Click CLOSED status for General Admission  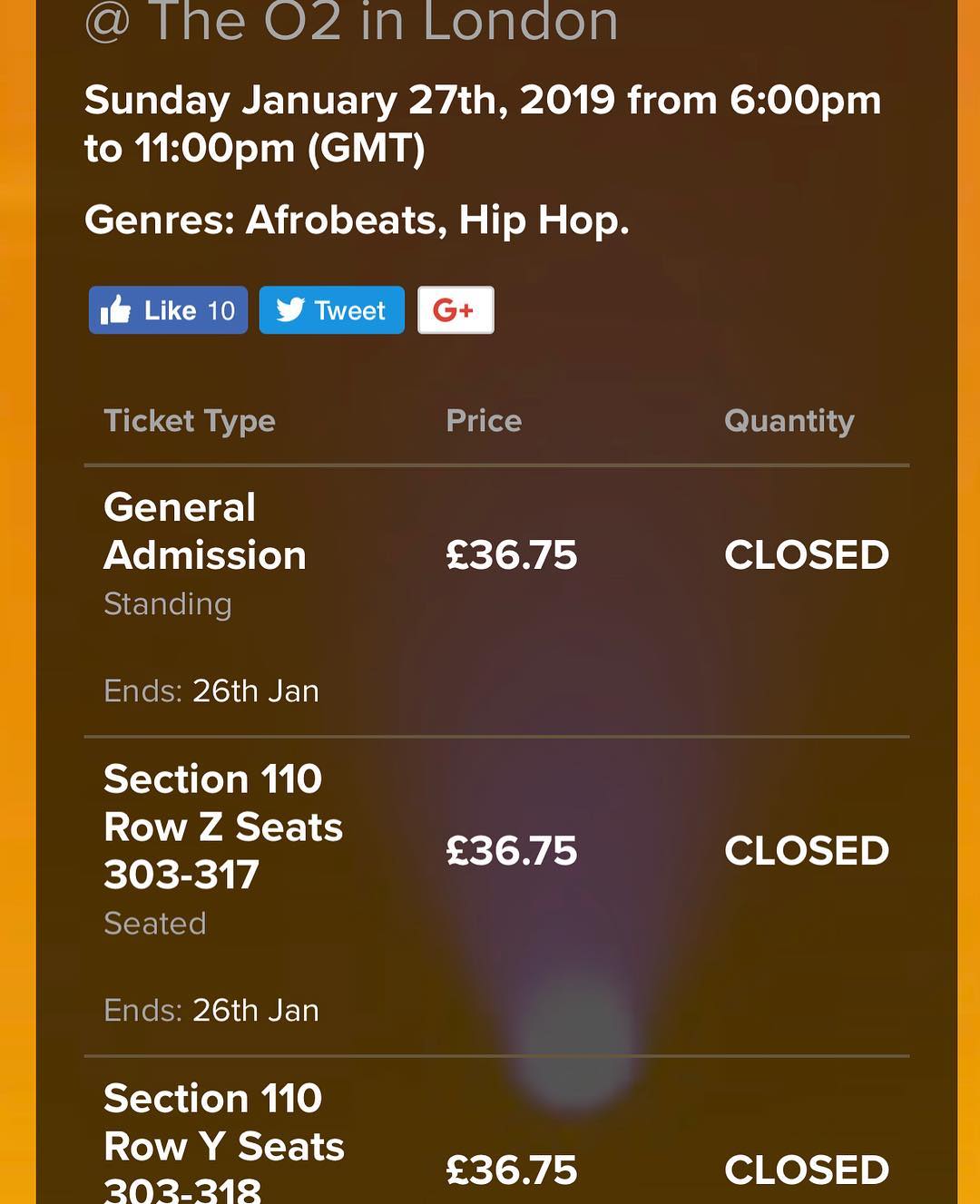[x=806, y=555]
